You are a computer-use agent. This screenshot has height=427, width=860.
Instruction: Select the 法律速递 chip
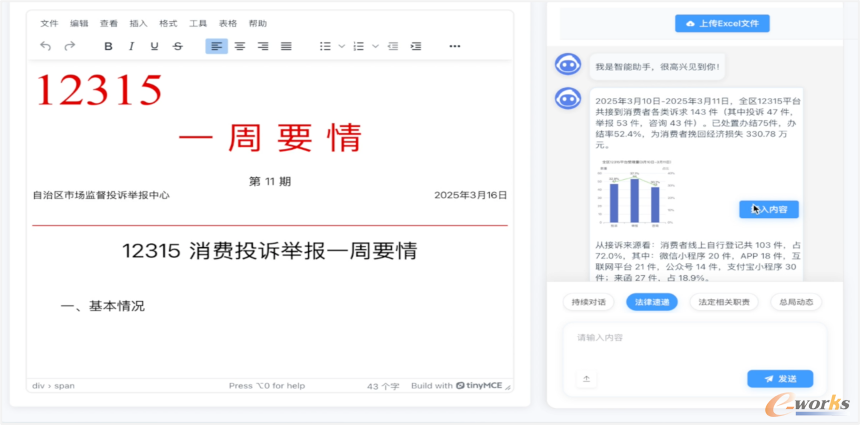652,302
